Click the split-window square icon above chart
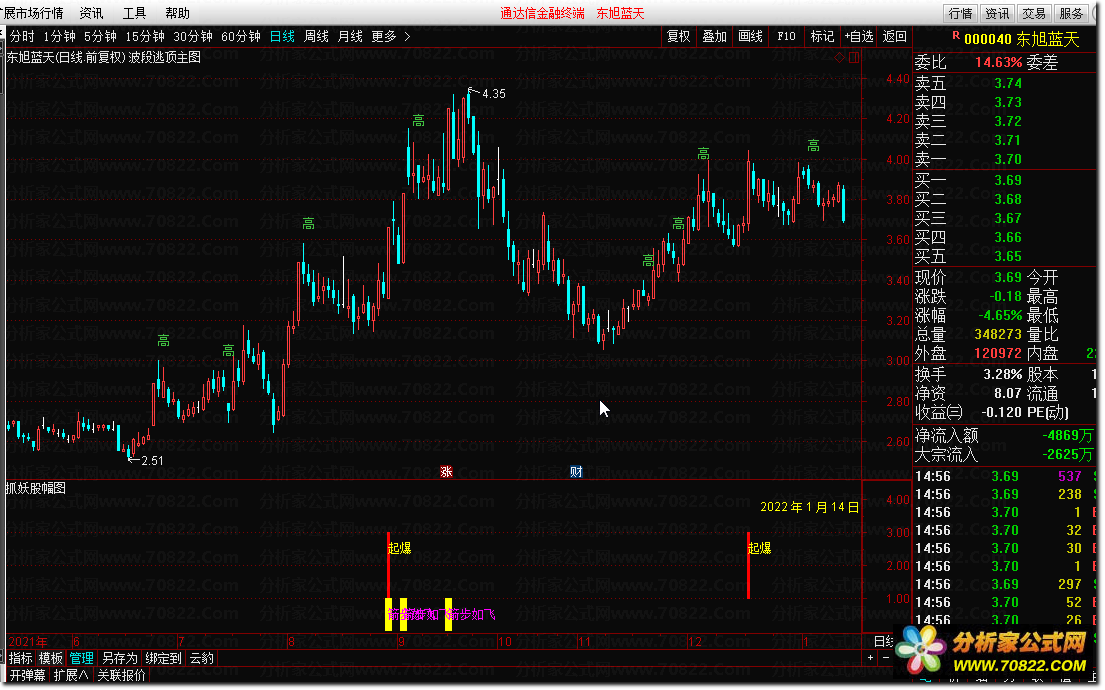Image resolution: width=1105 pixels, height=690 pixels. coord(854,58)
